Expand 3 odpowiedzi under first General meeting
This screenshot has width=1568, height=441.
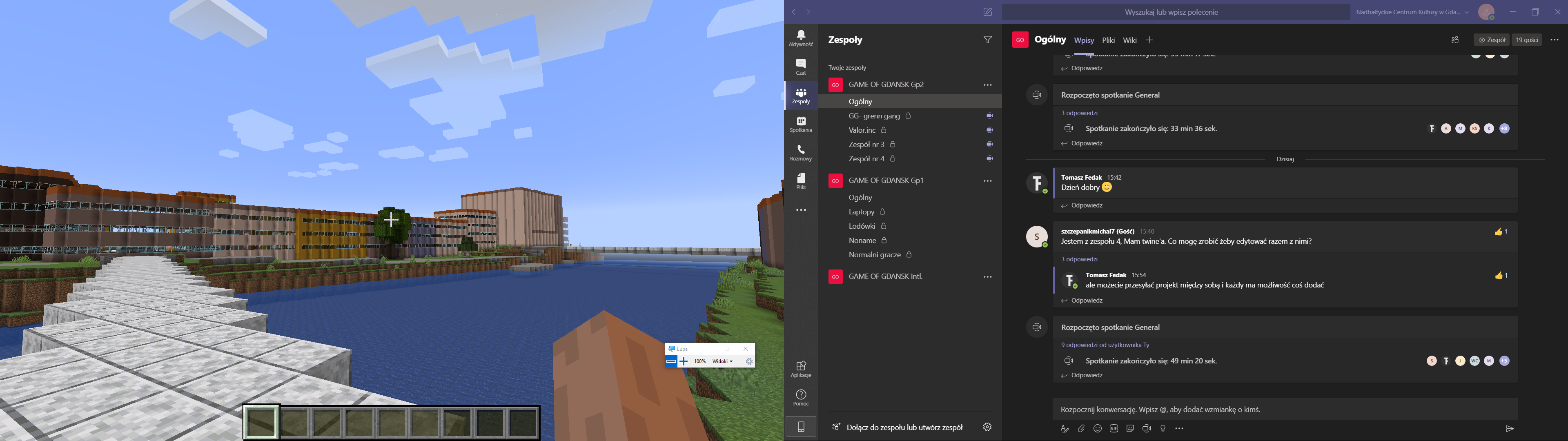pyautogui.click(x=1079, y=113)
